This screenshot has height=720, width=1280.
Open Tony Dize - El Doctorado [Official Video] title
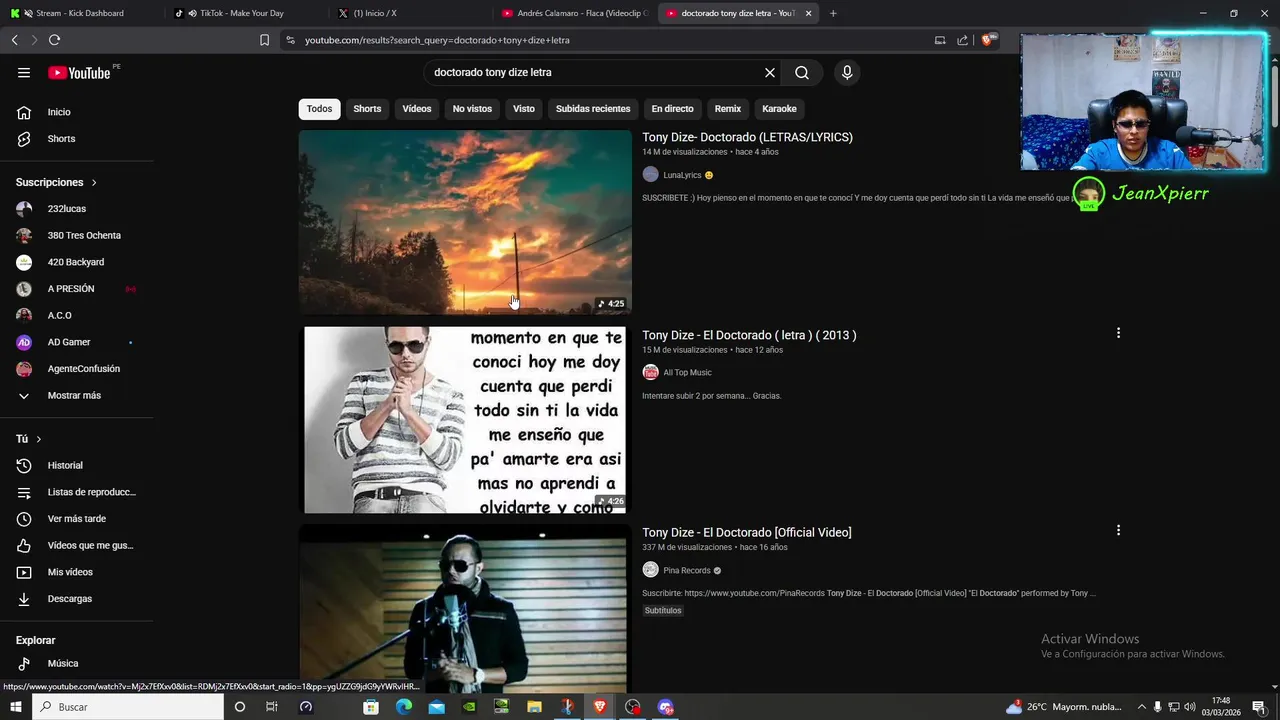[747, 532]
